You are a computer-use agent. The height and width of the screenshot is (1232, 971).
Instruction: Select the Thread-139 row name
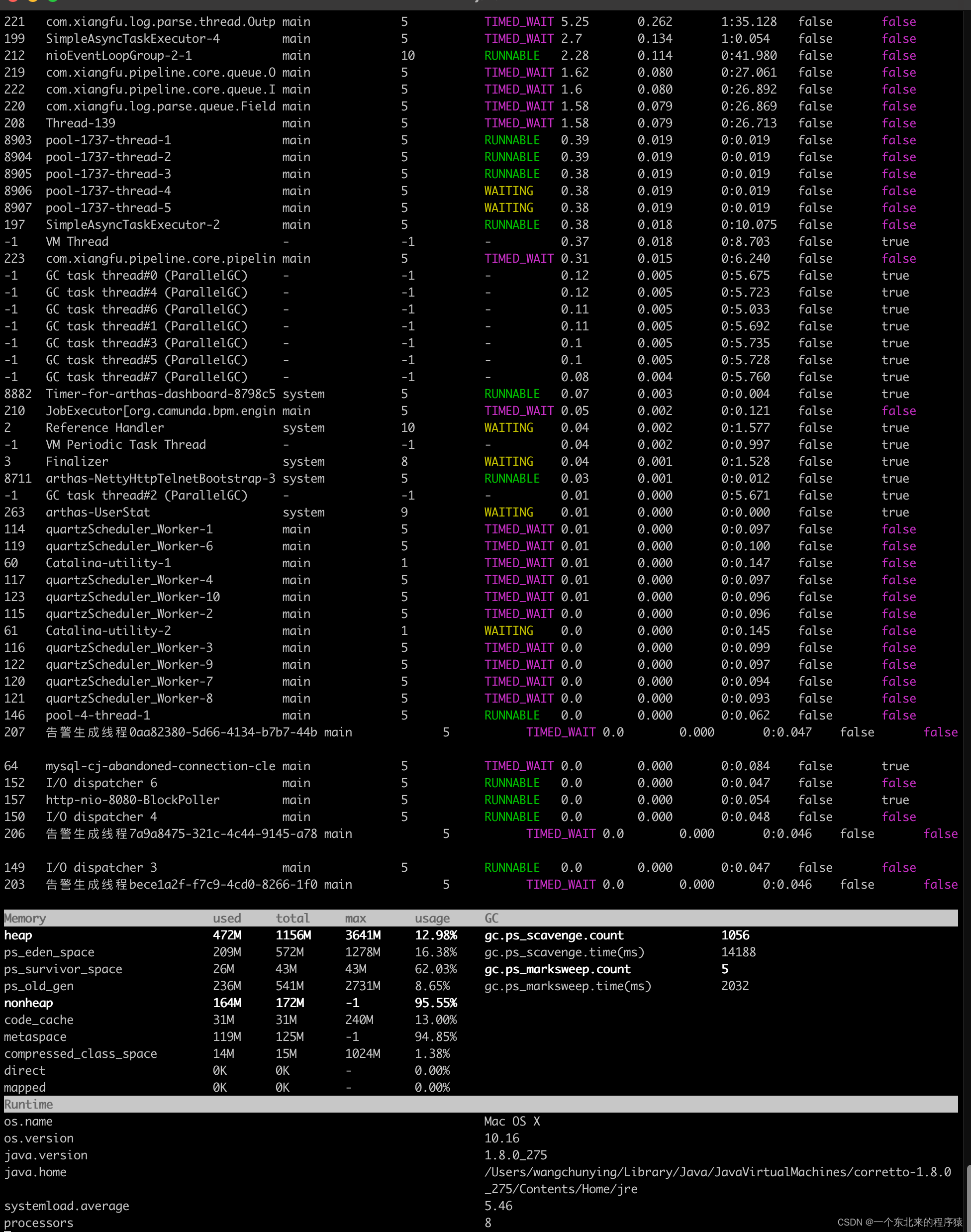pyautogui.click(x=80, y=123)
